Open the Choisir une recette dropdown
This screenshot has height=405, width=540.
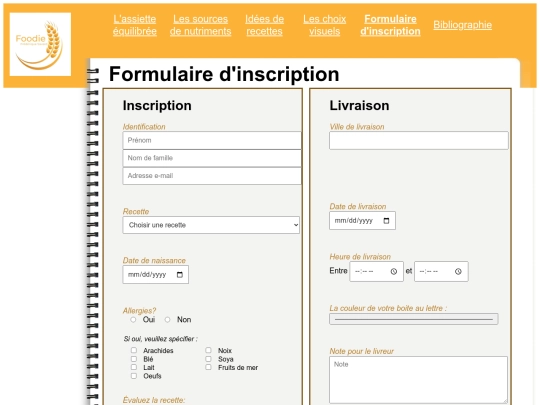(211, 225)
